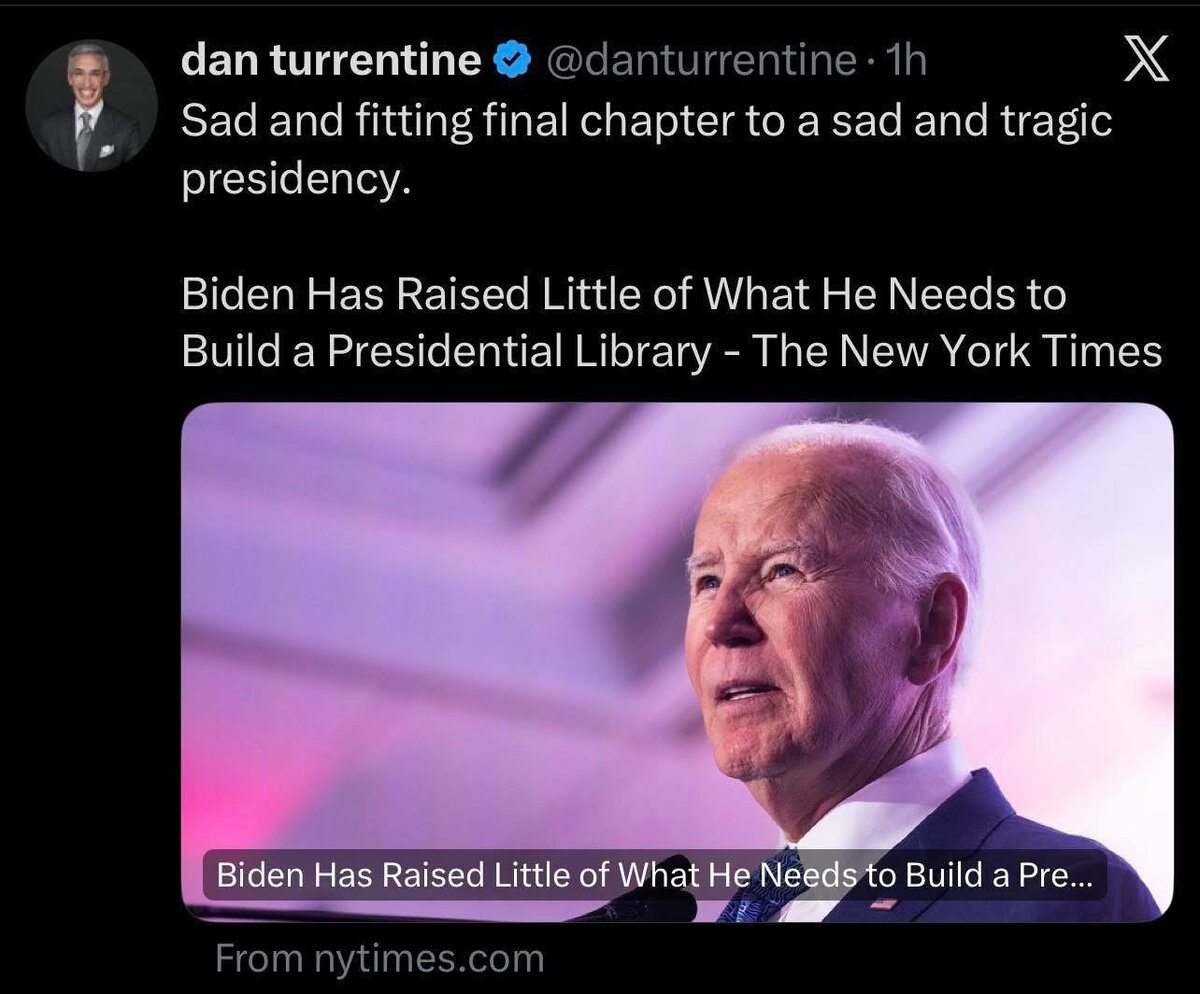This screenshot has width=1200, height=994.
Task: Click the "From nytimes.com" source link
Action: (x=380, y=958)
